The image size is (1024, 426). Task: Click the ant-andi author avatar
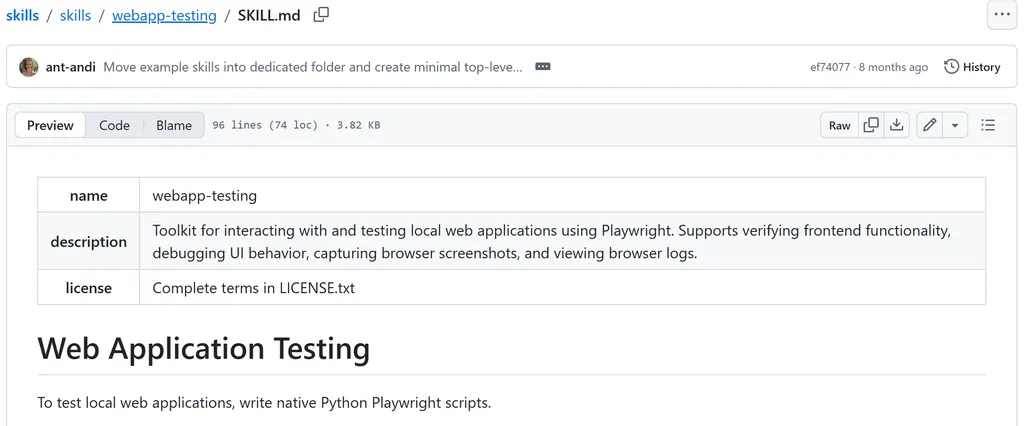29,67
